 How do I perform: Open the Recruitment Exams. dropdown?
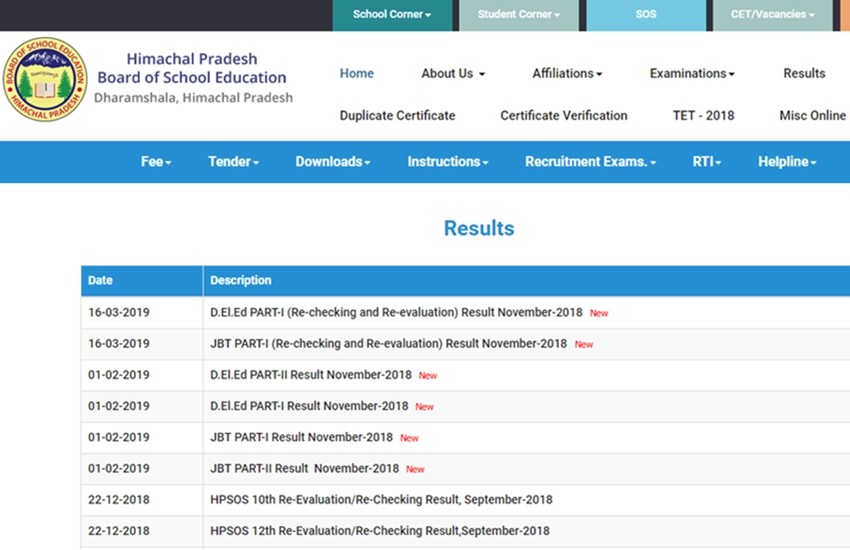tap(590, 162)
